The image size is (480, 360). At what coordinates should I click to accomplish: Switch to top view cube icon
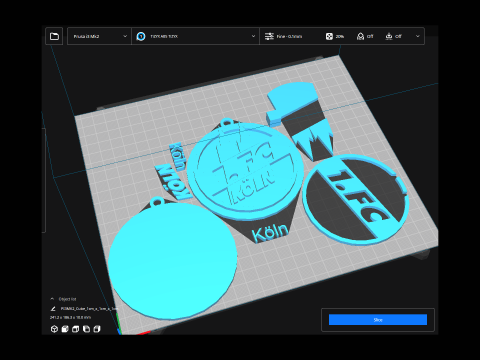pyautogui.click(x=76, y=329)
